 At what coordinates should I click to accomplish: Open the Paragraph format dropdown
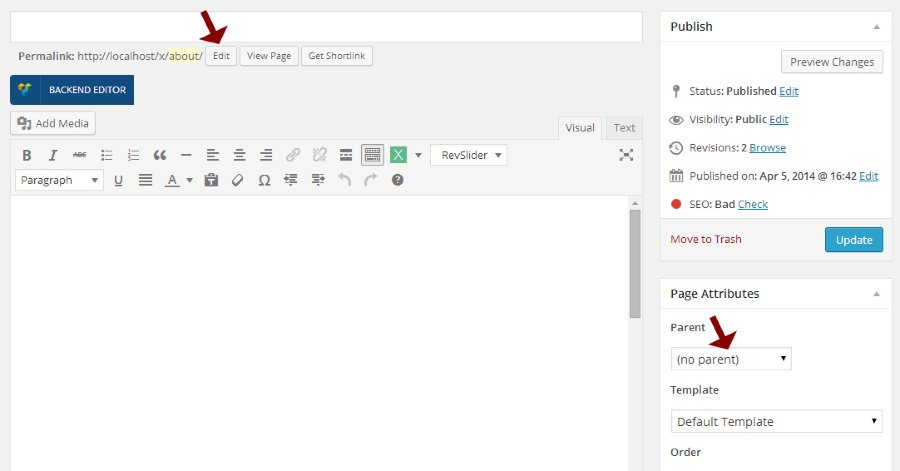point(59,180)
